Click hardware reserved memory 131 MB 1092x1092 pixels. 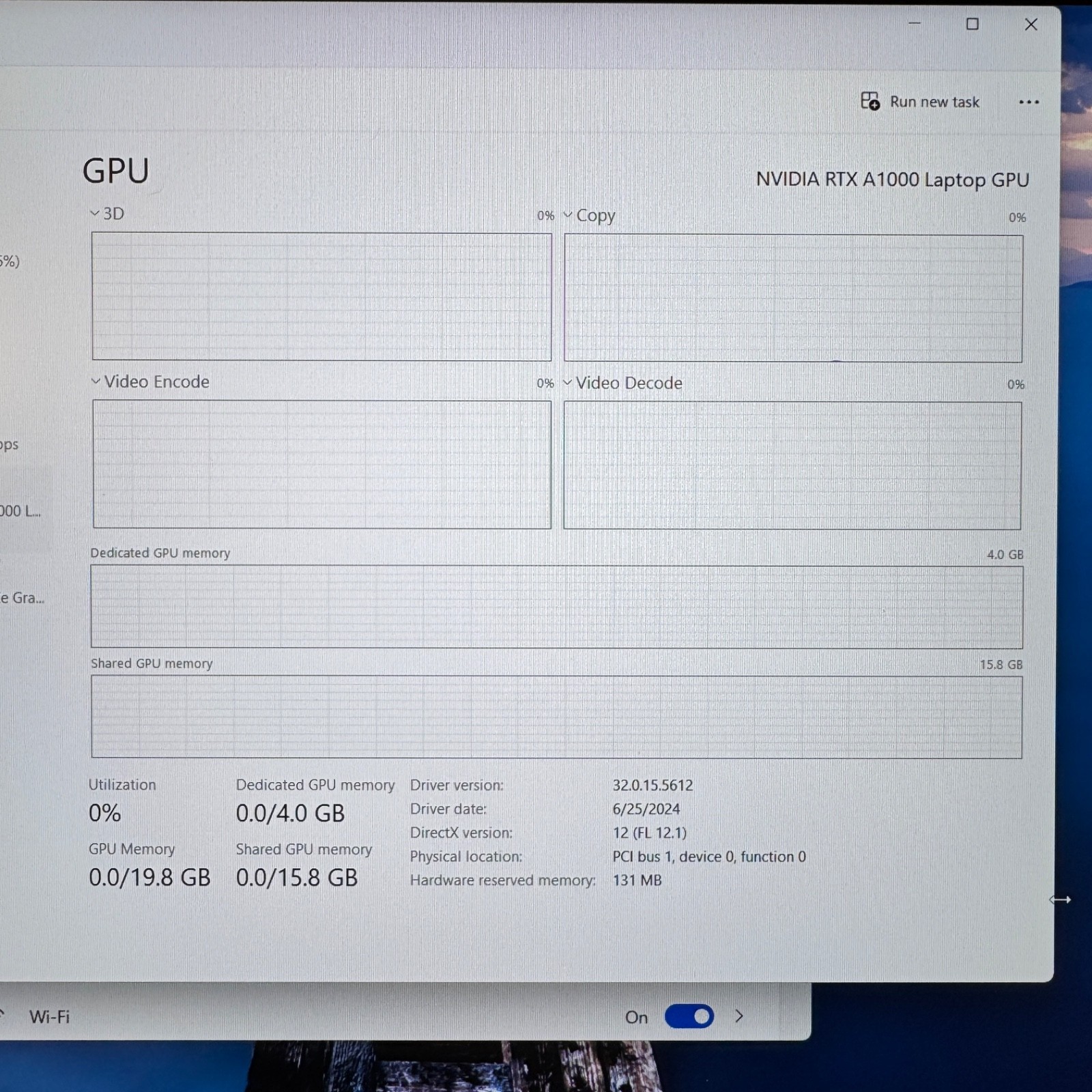(637, 880)
